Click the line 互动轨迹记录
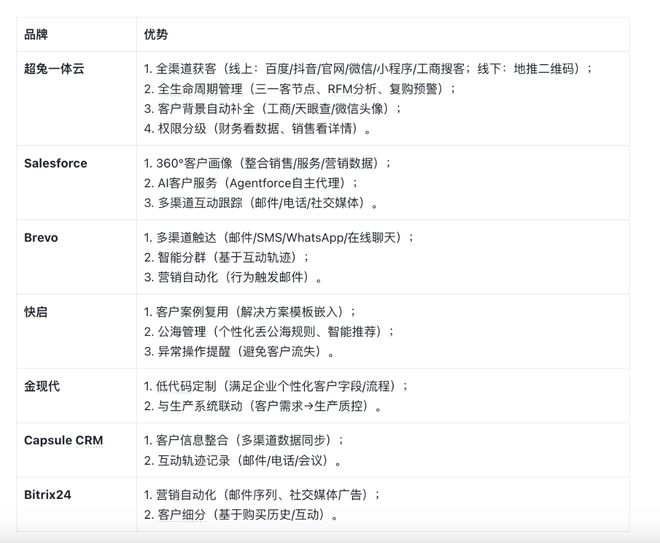The height and width of the screenshot is (543, 660). pos(242,460)
